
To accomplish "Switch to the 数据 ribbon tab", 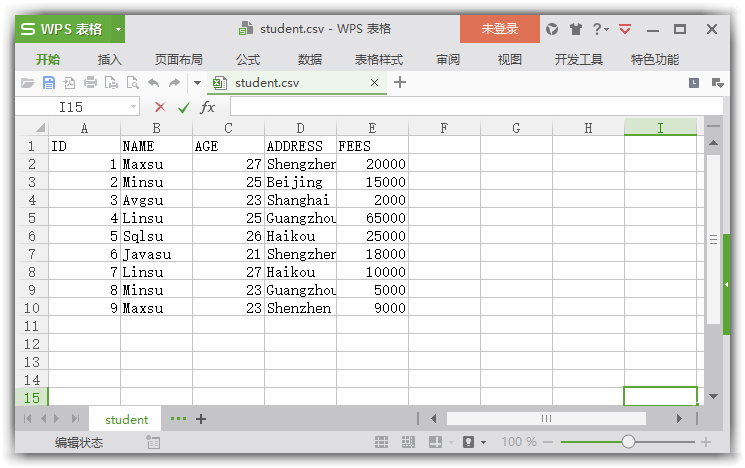I will (310, 60).
